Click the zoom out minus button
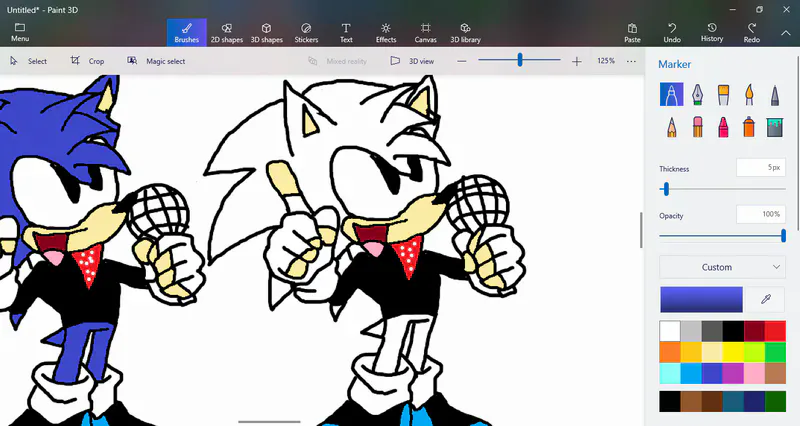This screenshot has height=426, width=800. [x=462, y=61]
